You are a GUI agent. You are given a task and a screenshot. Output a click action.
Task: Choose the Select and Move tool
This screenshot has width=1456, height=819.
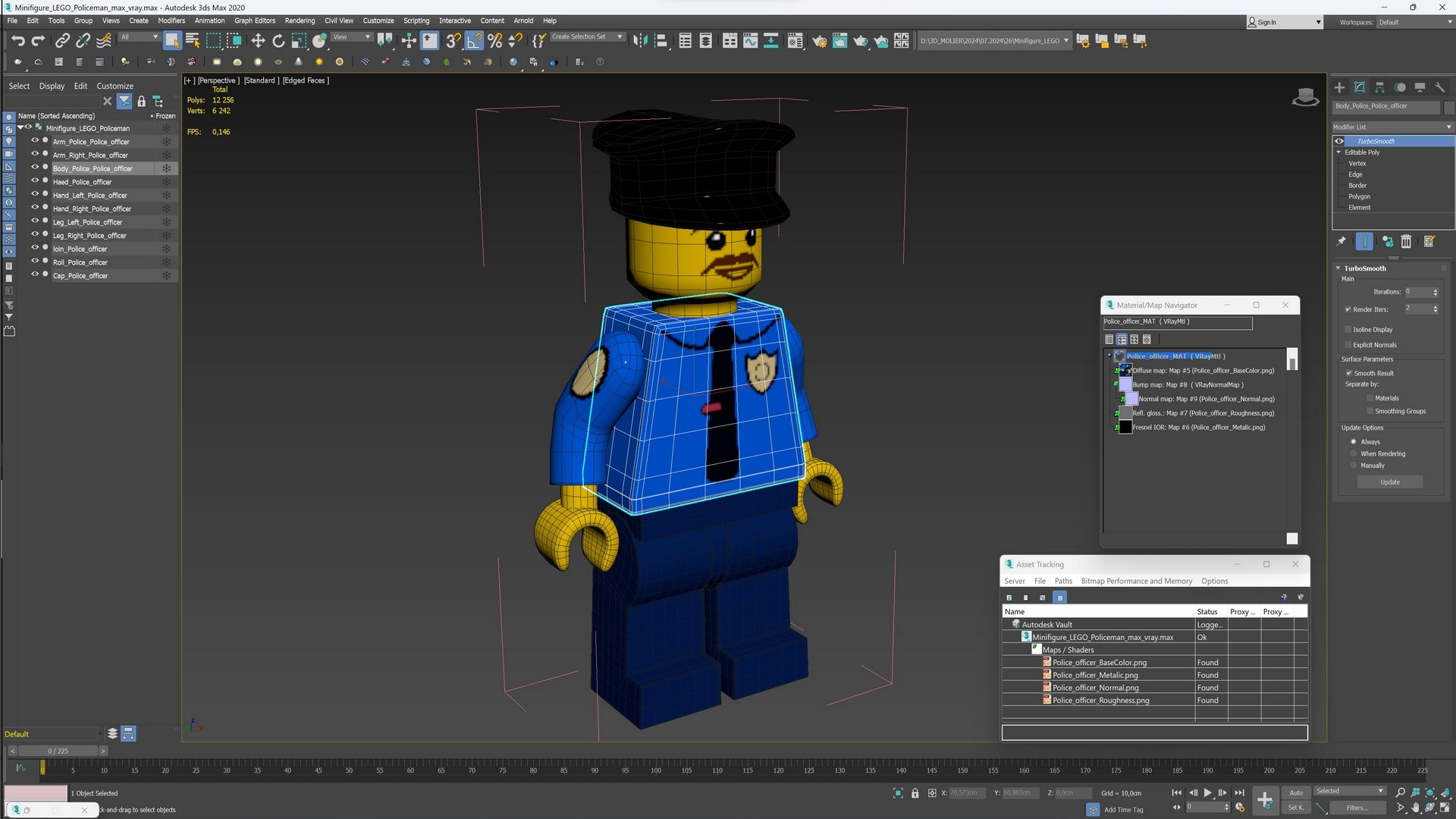point(258,41)
